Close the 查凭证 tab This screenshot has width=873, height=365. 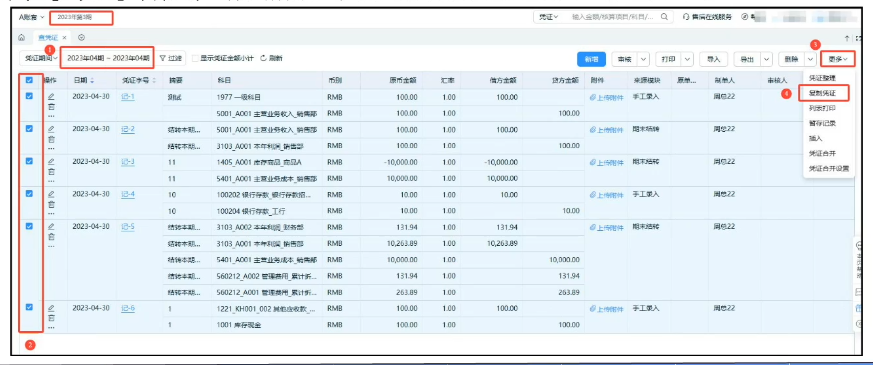point(64,38)
